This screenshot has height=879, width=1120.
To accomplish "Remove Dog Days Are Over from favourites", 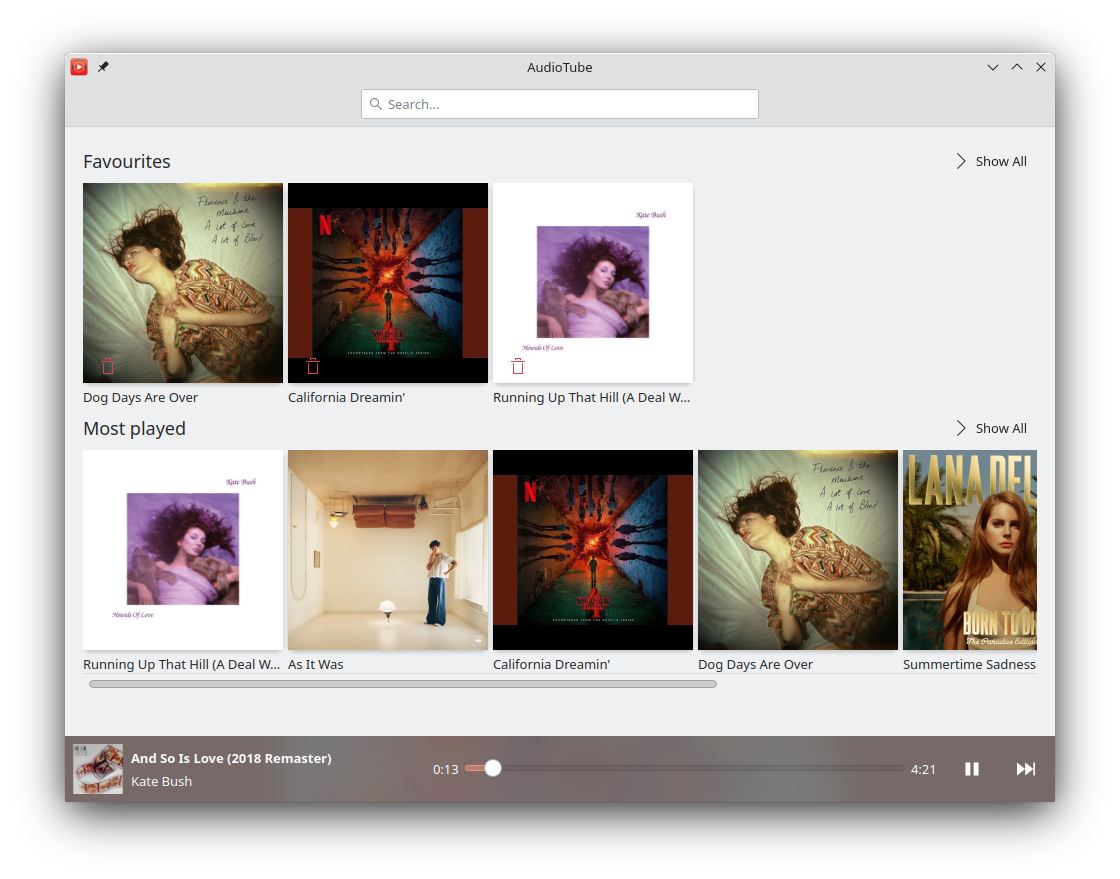I will click(x=108, y=366).
